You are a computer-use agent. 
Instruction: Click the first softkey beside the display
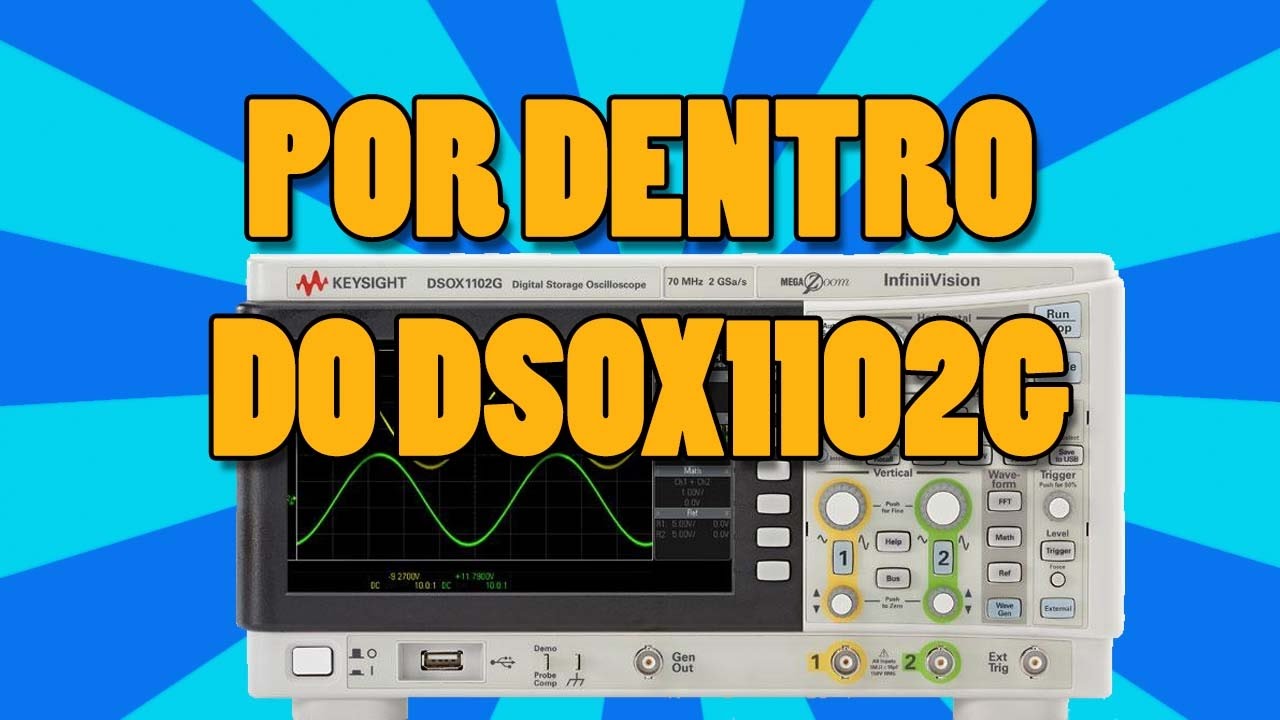pos(773,470)
